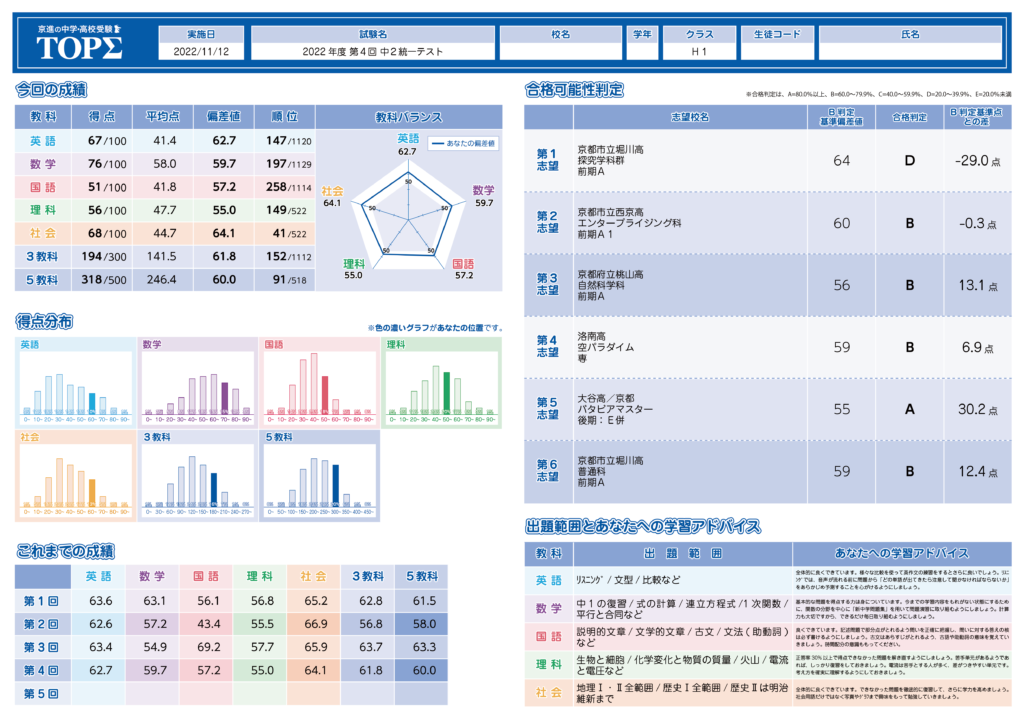Open the 5教科 score distribution histogram
This screenshot has width=1024, height=724.
click(x=319, y=474)
